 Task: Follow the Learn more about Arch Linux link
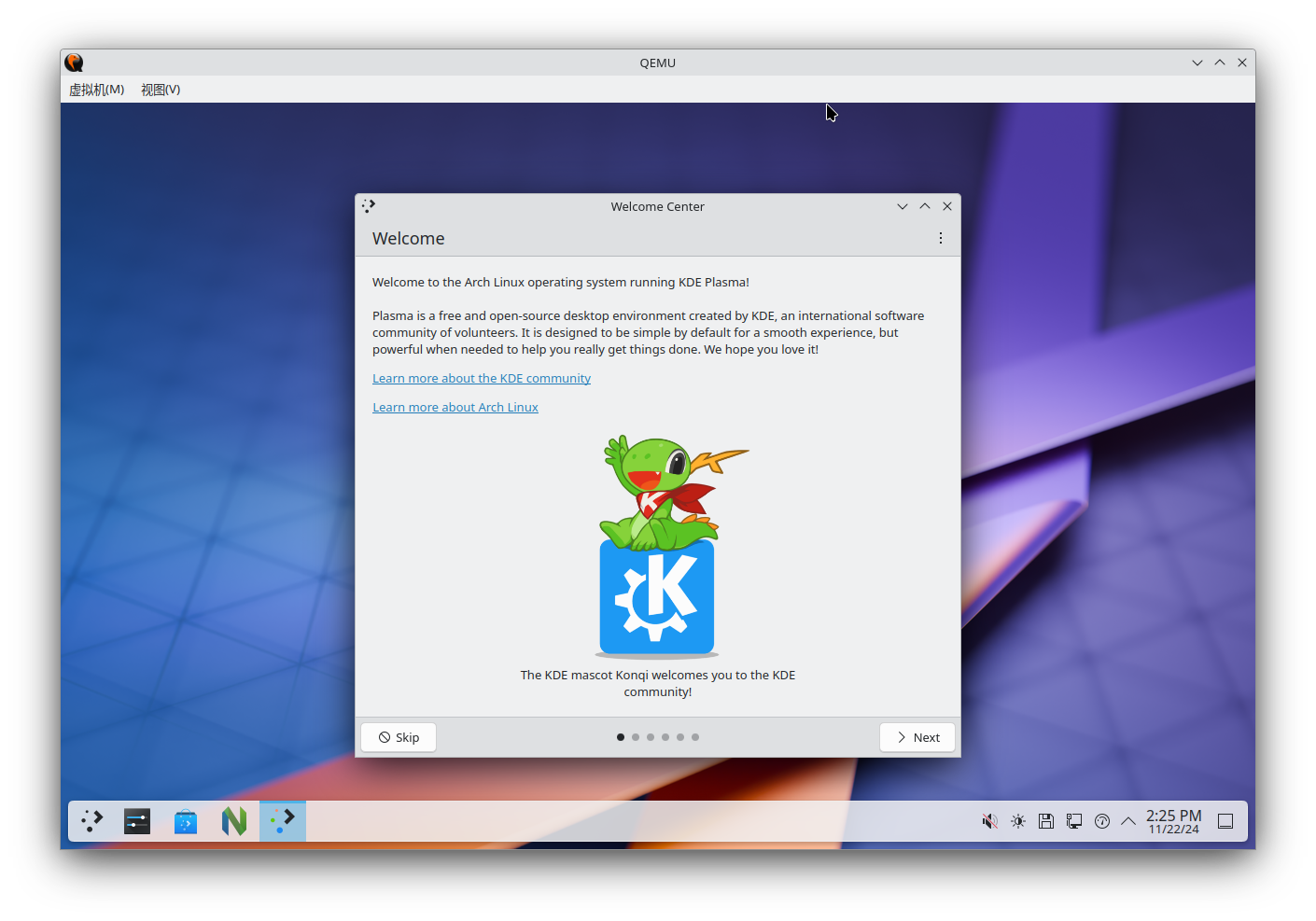coord(455,407)
